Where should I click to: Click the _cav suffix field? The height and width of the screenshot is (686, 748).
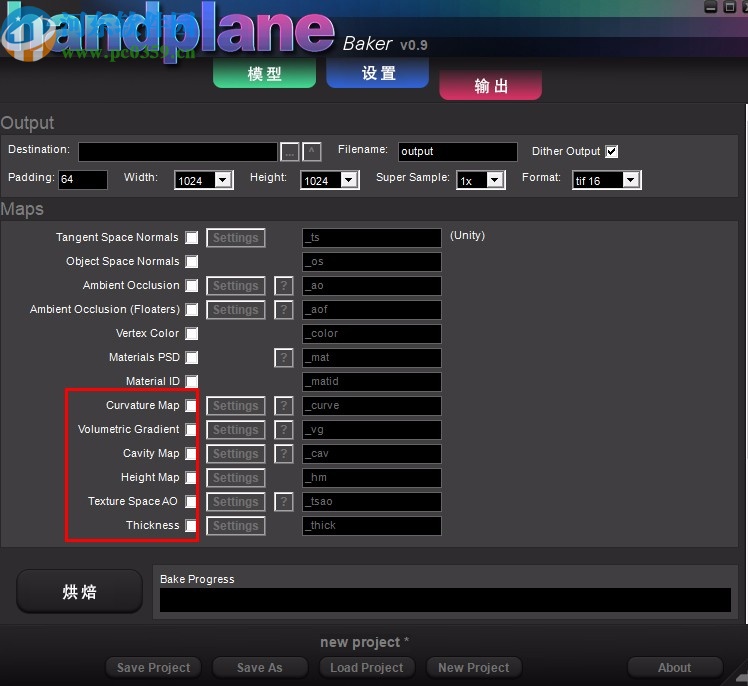point(372,453)
